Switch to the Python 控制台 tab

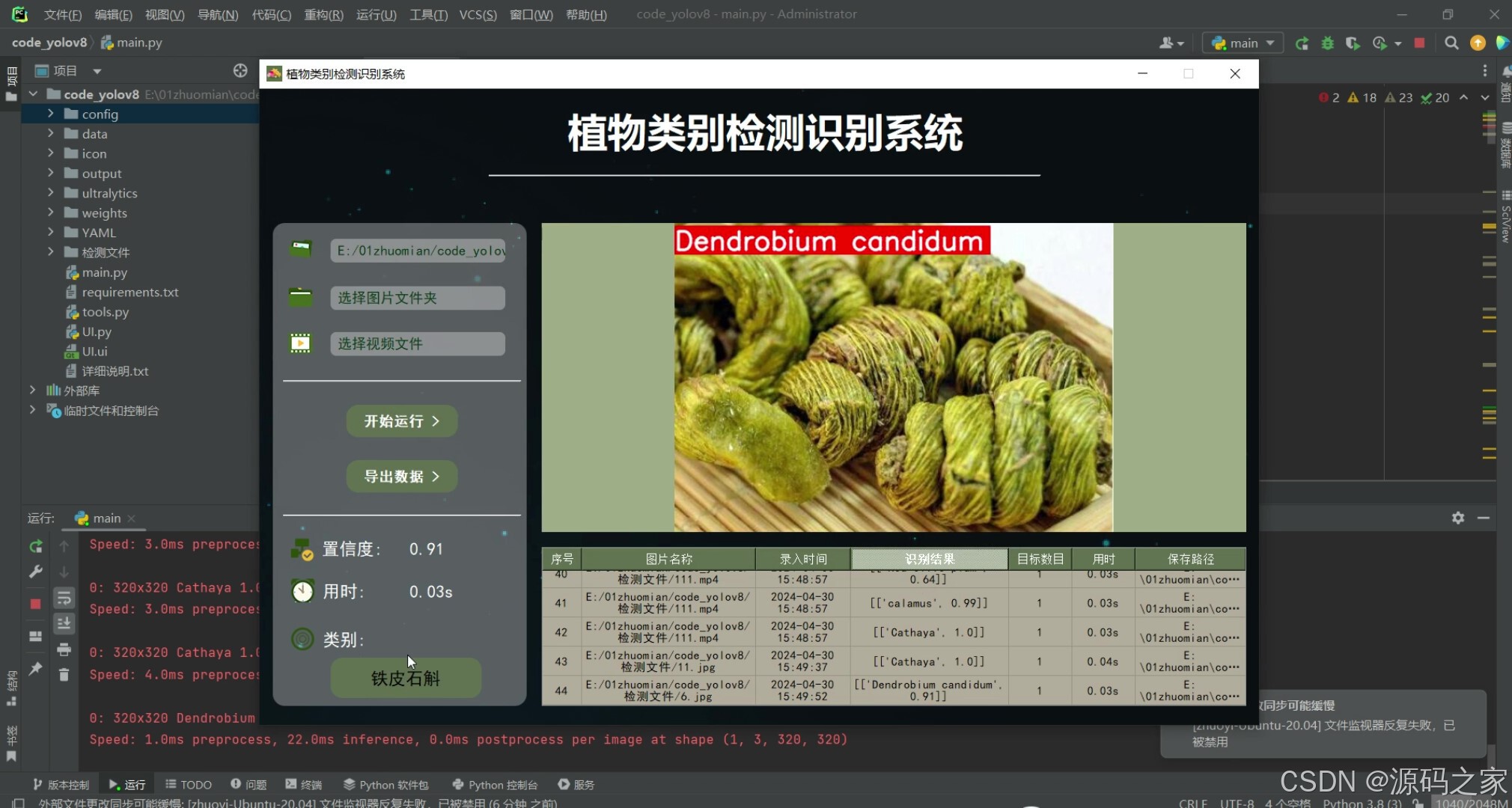tap(494, 784)
